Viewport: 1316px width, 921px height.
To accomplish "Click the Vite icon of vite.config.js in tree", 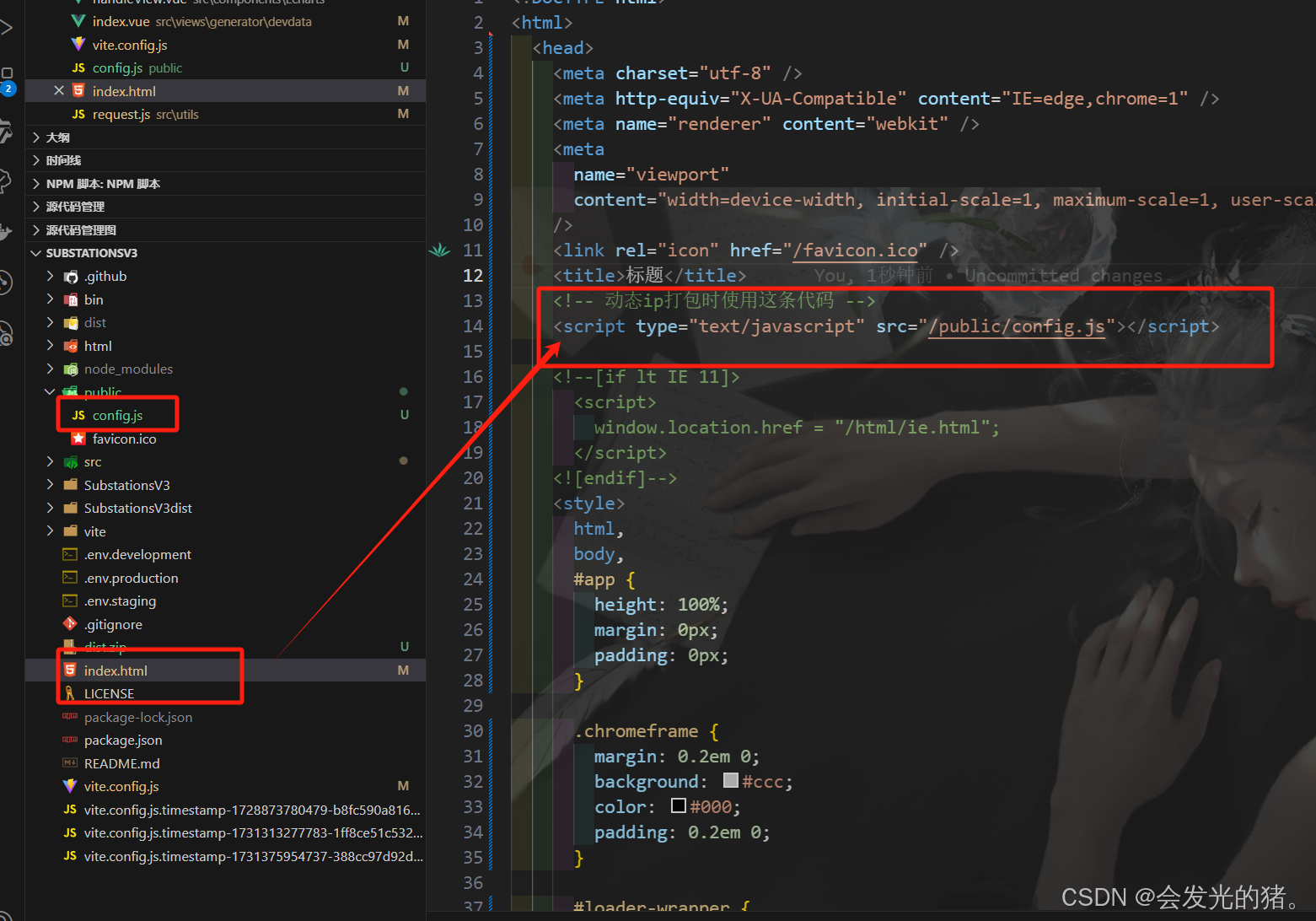I will pyautogui.click(x=70, y=786).
